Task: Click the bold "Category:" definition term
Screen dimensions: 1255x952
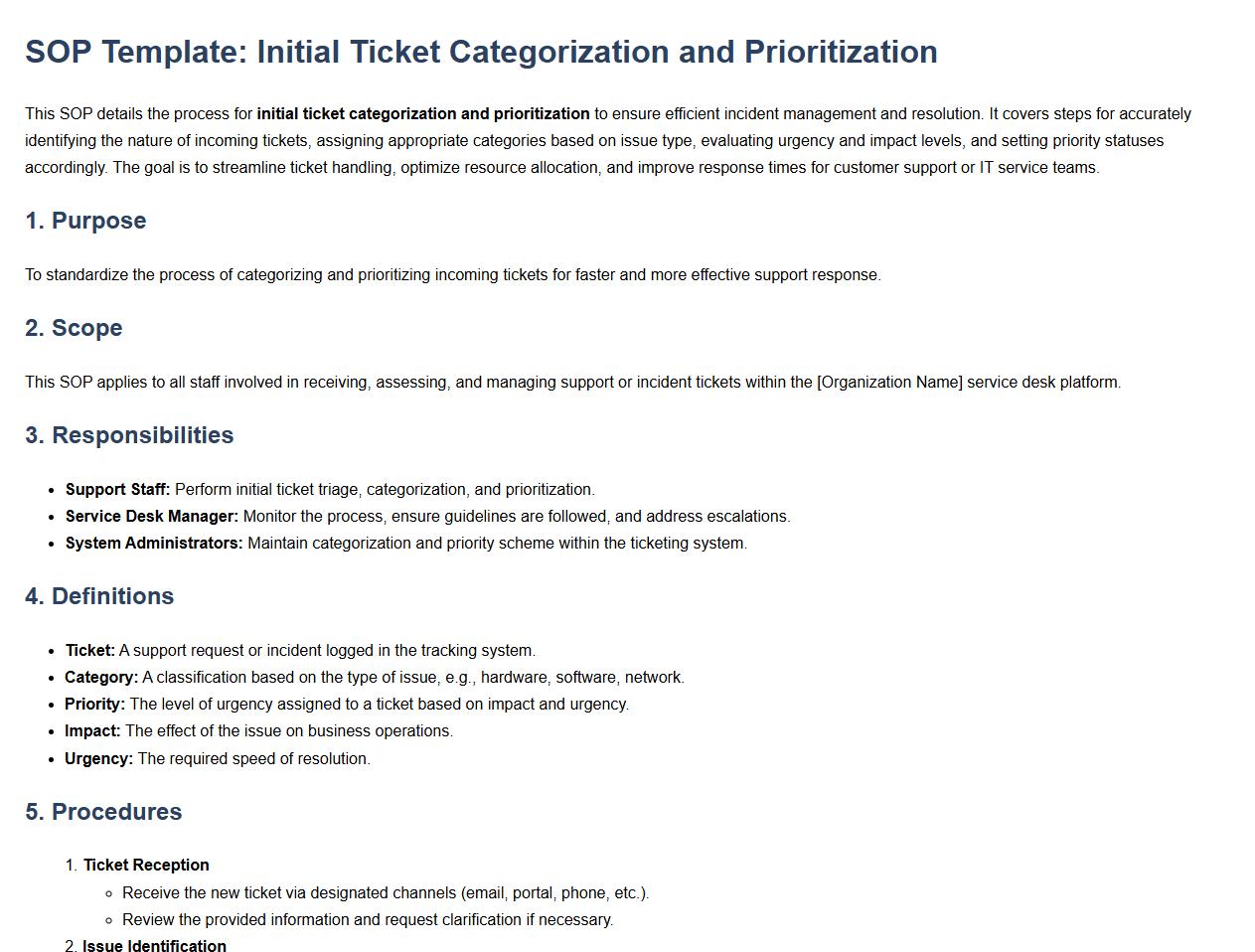Action: pyautogui.click(x=101, y=677)
